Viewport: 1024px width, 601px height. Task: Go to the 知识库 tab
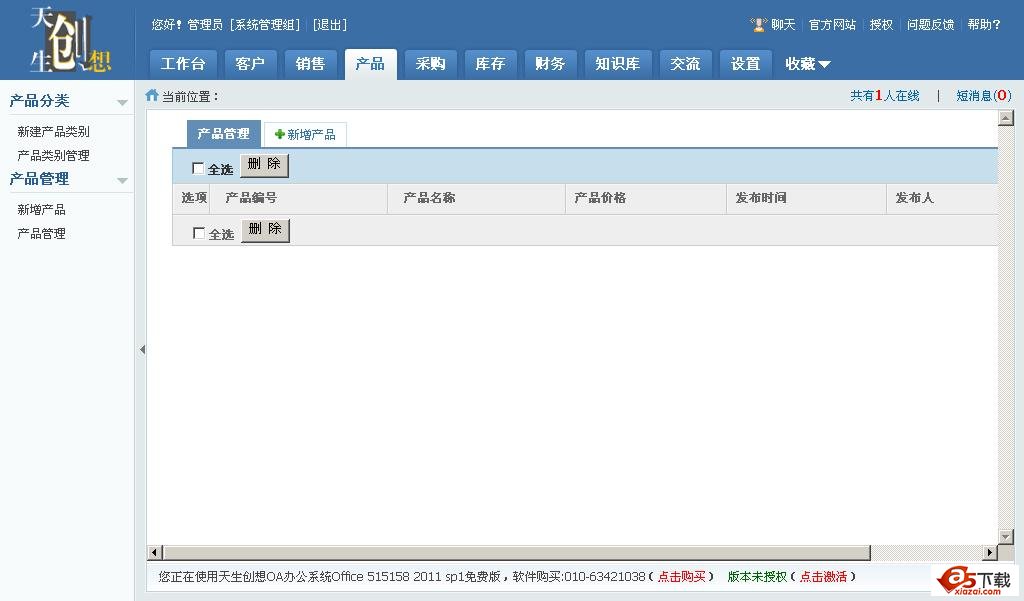(x=618, y=64)
